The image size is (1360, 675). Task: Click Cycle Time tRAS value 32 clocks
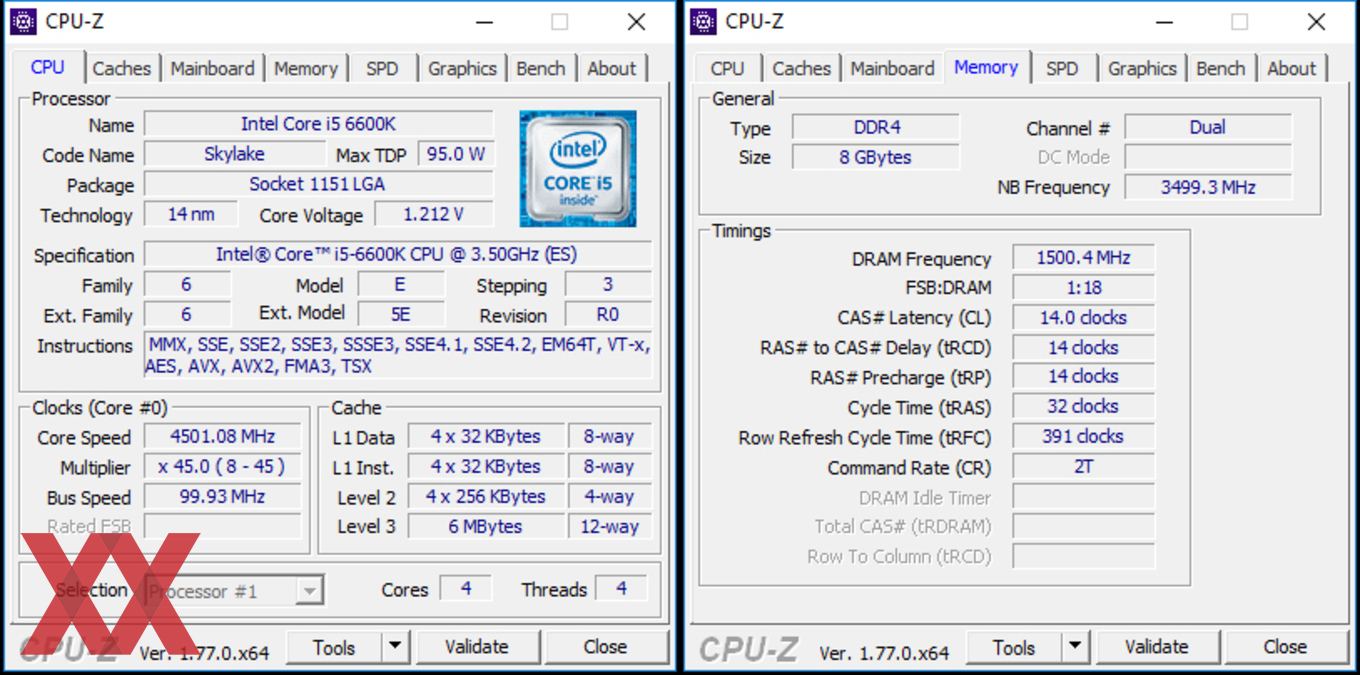[1083, 406]
